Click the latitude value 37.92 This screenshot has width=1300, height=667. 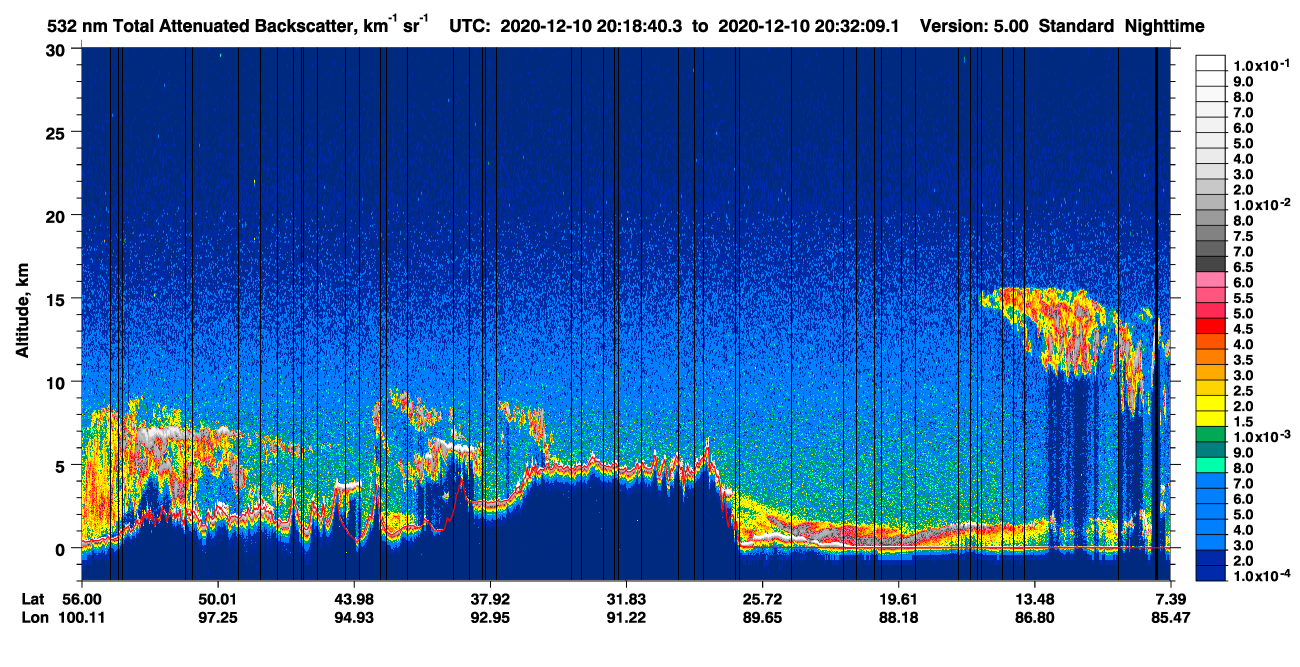pyautogui.click(x=490, y=599)
